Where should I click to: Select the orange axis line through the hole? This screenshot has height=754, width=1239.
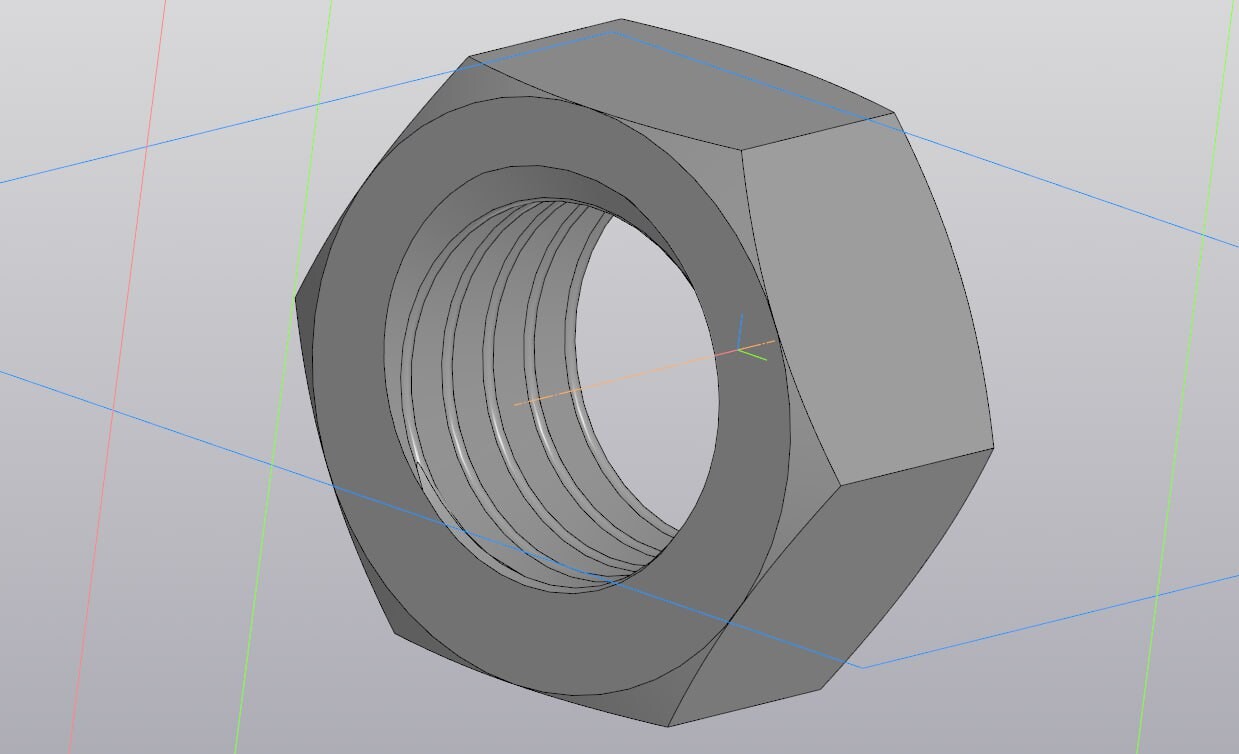[644, 373]
